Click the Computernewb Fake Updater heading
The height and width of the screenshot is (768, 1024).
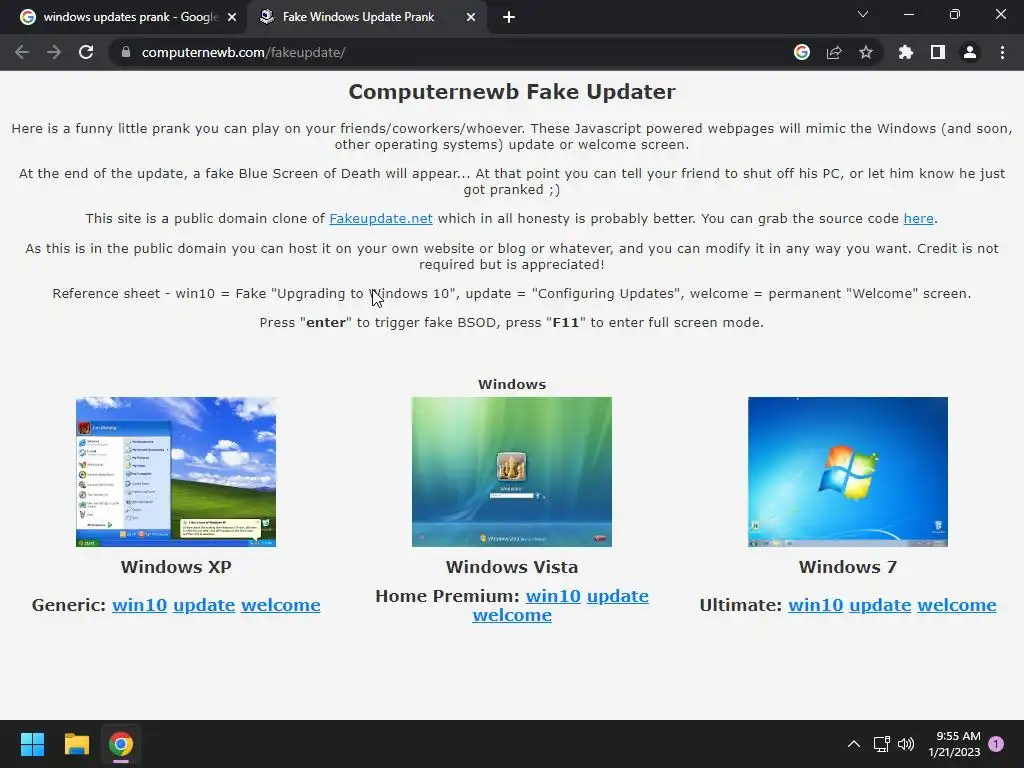click(512, 92)
